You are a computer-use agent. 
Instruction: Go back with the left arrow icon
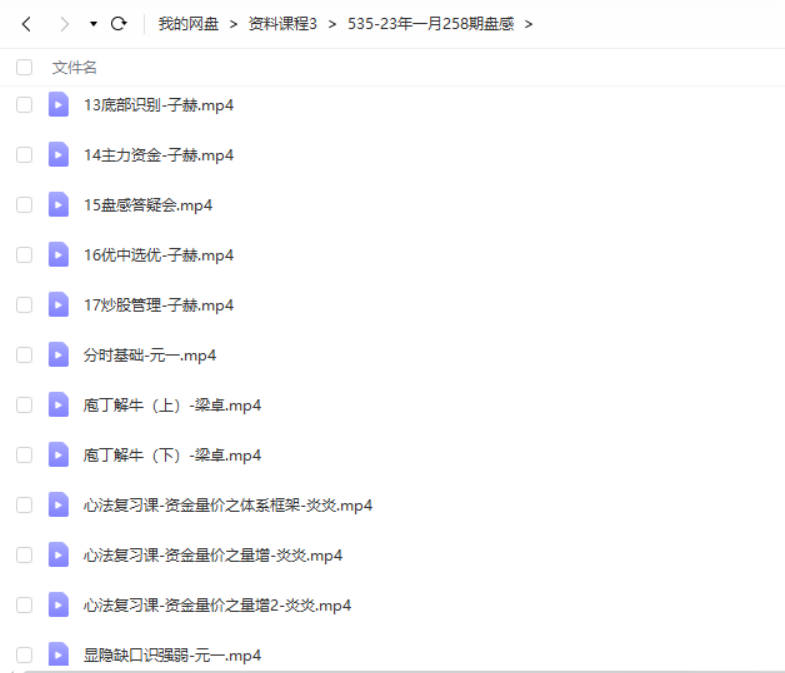[27, 24]
